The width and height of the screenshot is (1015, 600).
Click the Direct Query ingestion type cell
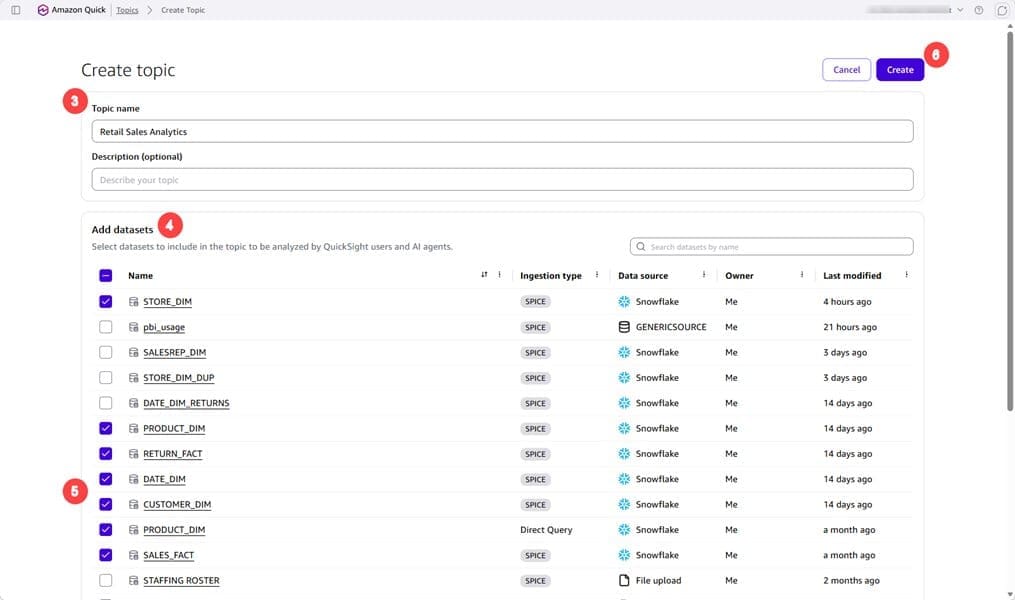click(546, 529)
